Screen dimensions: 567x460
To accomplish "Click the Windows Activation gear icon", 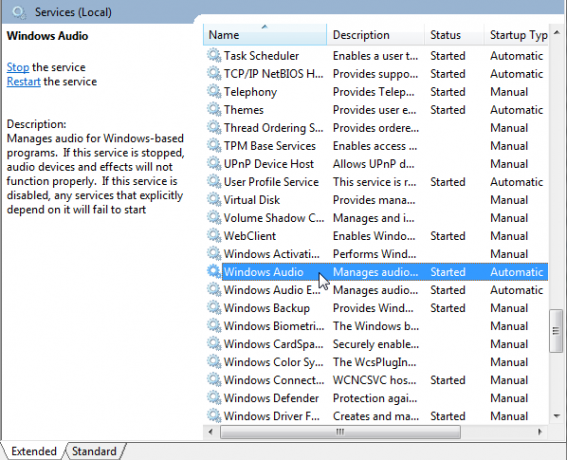I will (x=214, y=254).
